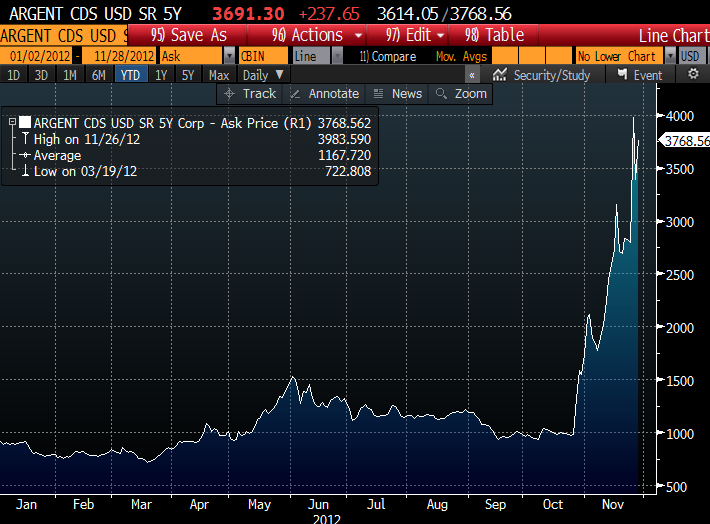Click Mov. Avgs label
Viewport: 710px width, 524px height.
(461, 56)
